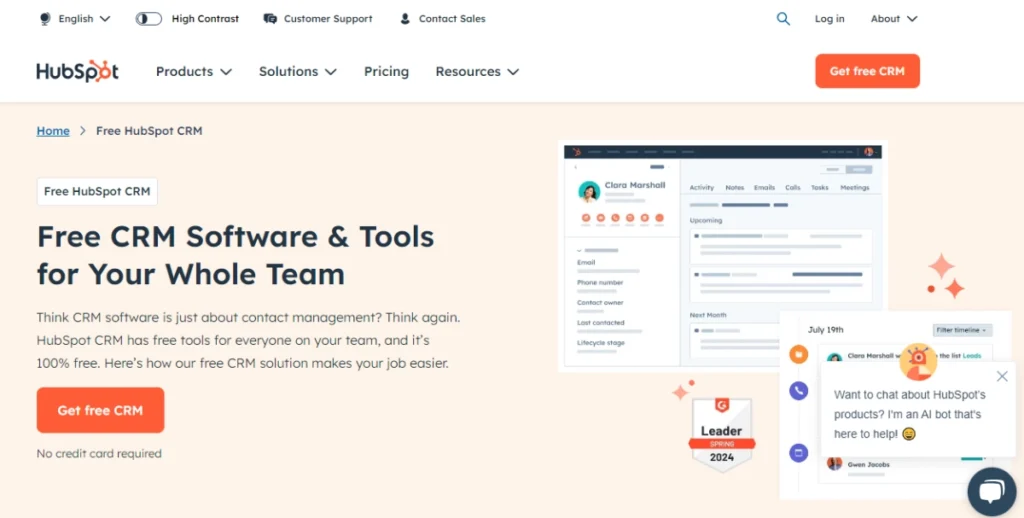This screenshot has width=1024, height=518.
Task: Toggle the High Contrast switch
Action: click(148, 19)
